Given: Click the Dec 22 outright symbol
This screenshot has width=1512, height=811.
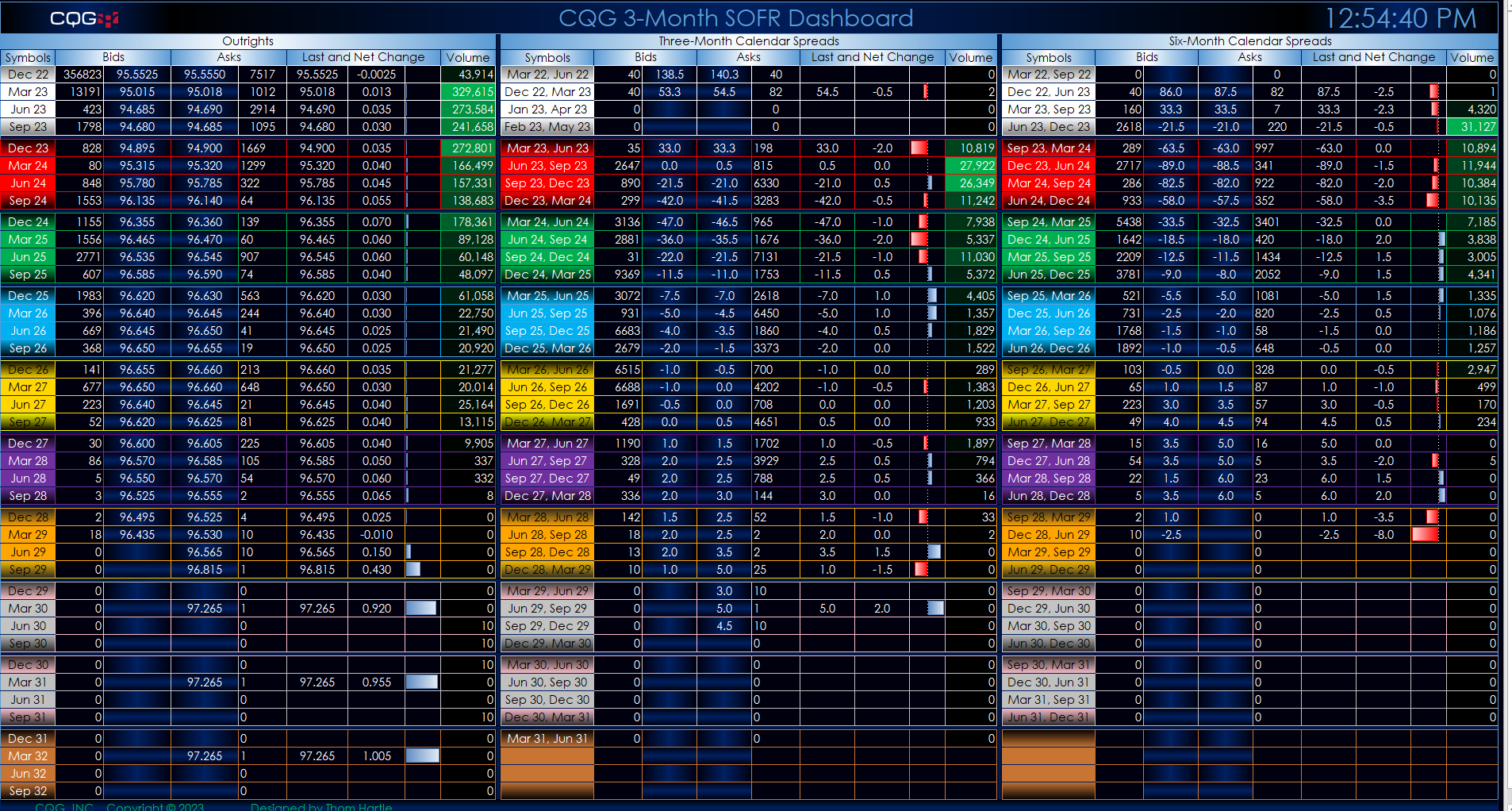Looking at the screenshot, I should click(x=28, y=75).
